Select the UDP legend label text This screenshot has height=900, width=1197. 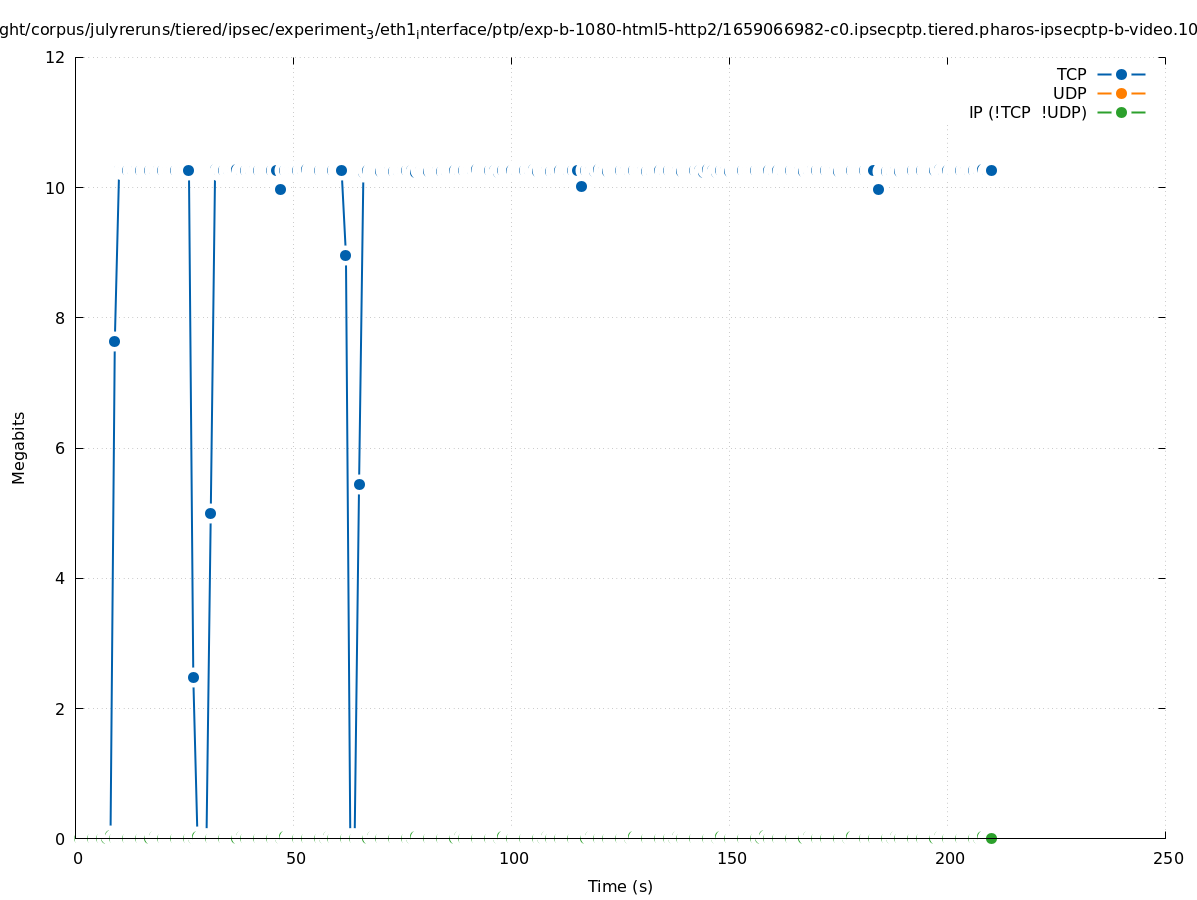[x=1069, y=93]
